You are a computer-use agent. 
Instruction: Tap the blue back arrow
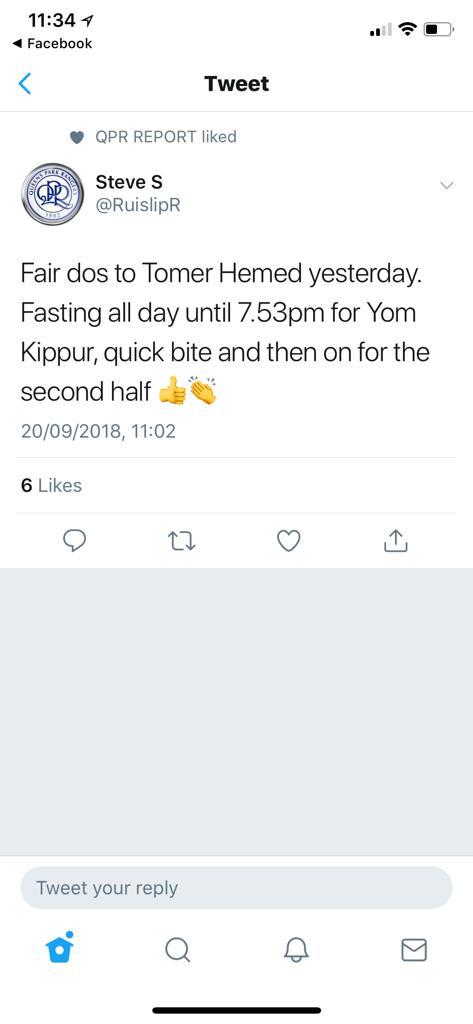25,84
